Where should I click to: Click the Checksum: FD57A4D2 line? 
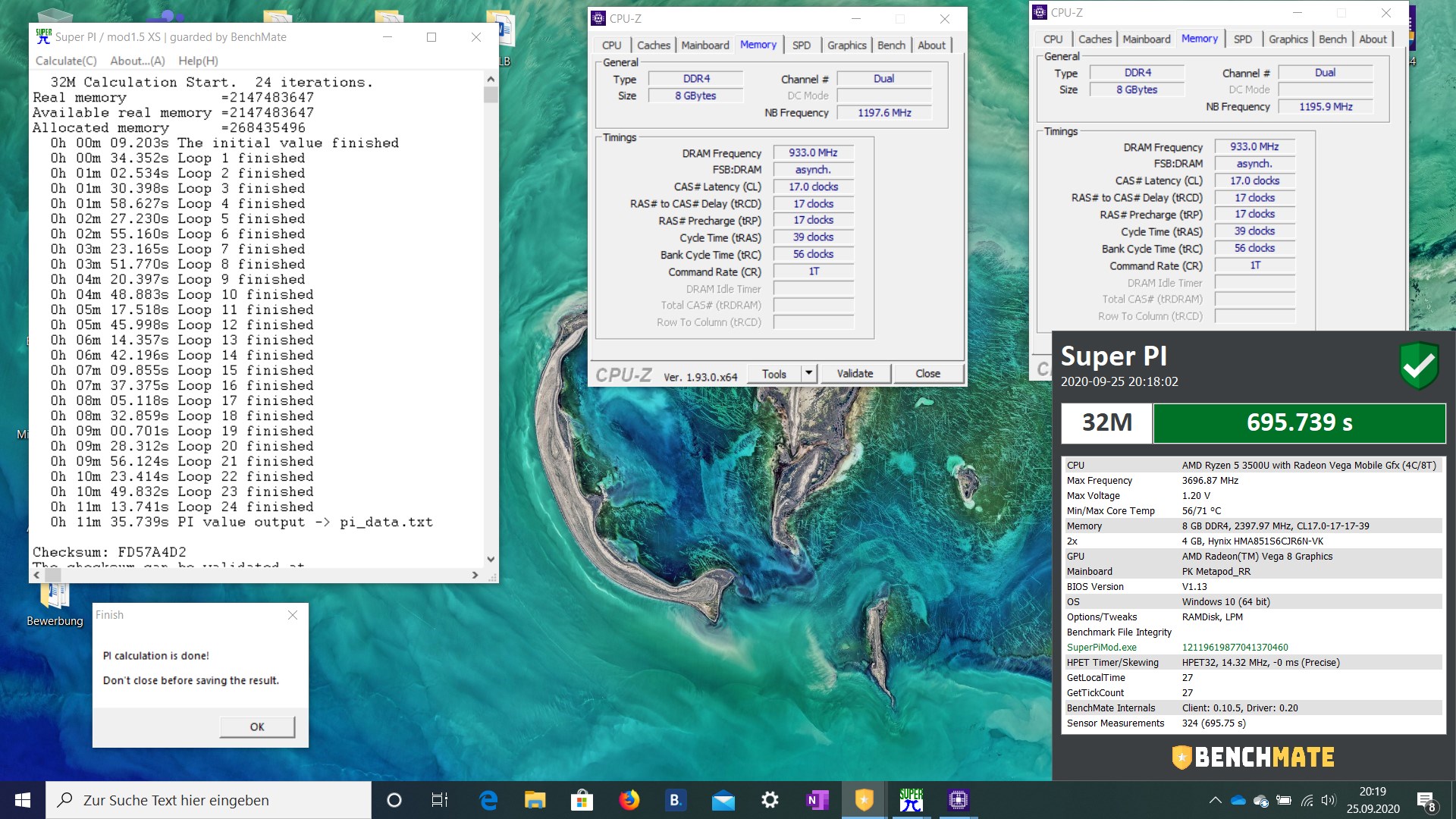point(109,552)
